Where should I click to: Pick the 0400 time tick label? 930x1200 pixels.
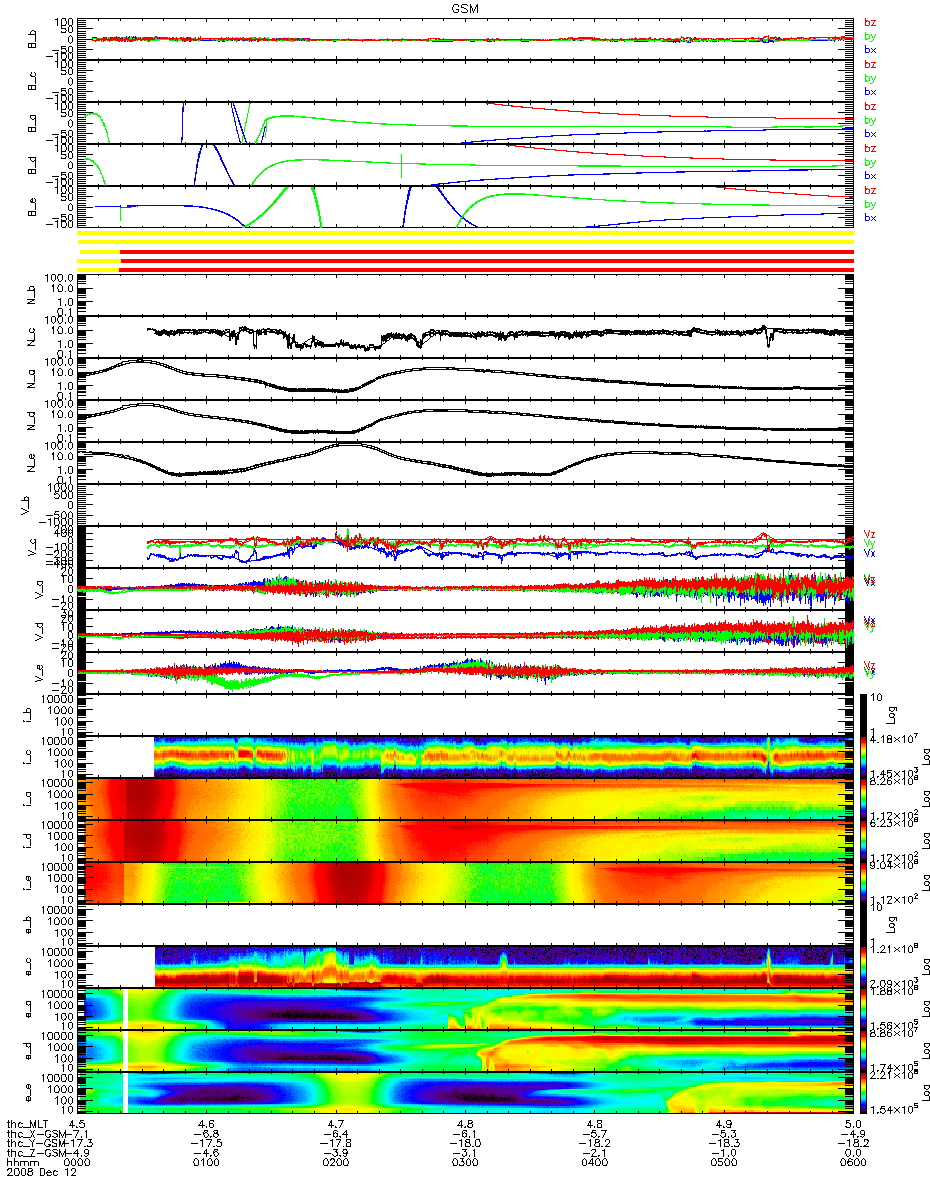[x=594, y=1164]
